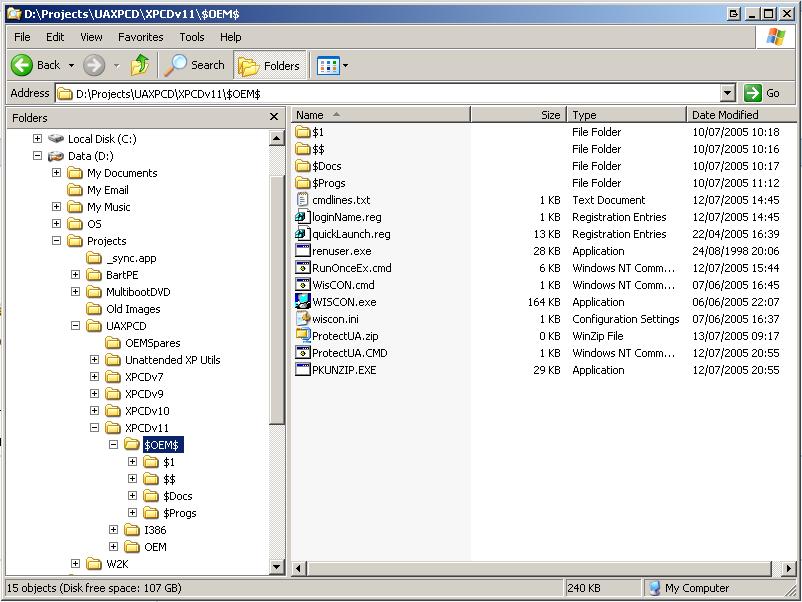
Task: Click the grey Forward arrow icon
Action: coord(94,65)
